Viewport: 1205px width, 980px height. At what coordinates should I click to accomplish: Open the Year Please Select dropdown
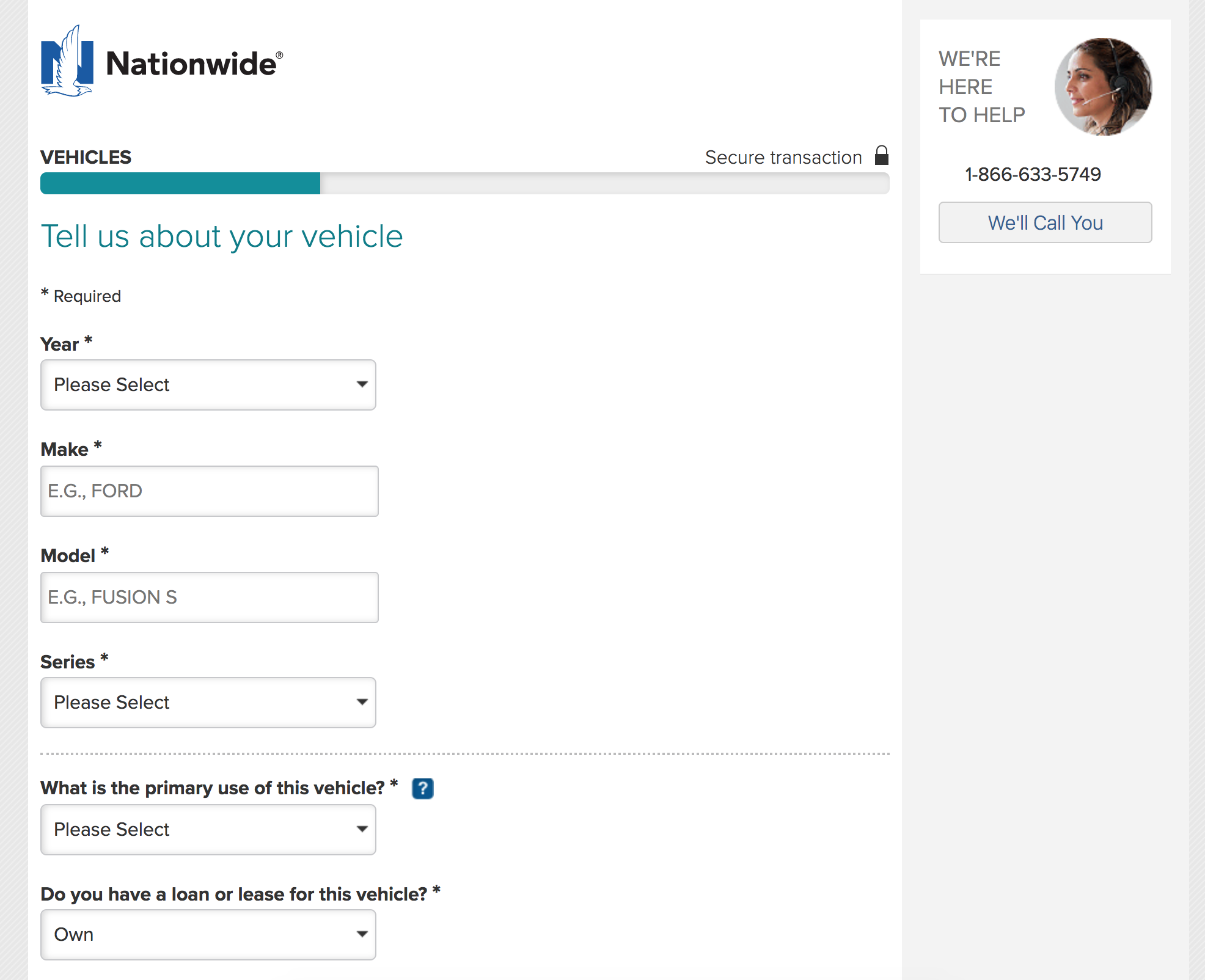pos(208,385)
